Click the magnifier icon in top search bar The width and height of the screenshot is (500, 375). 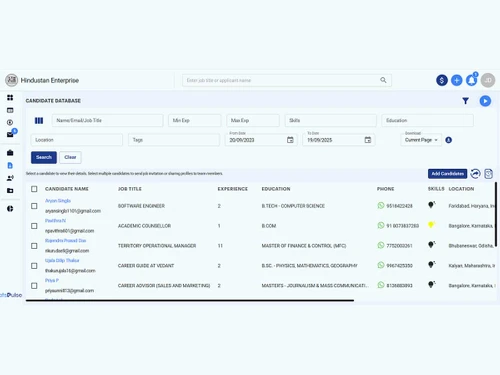(x=383, y=80)
